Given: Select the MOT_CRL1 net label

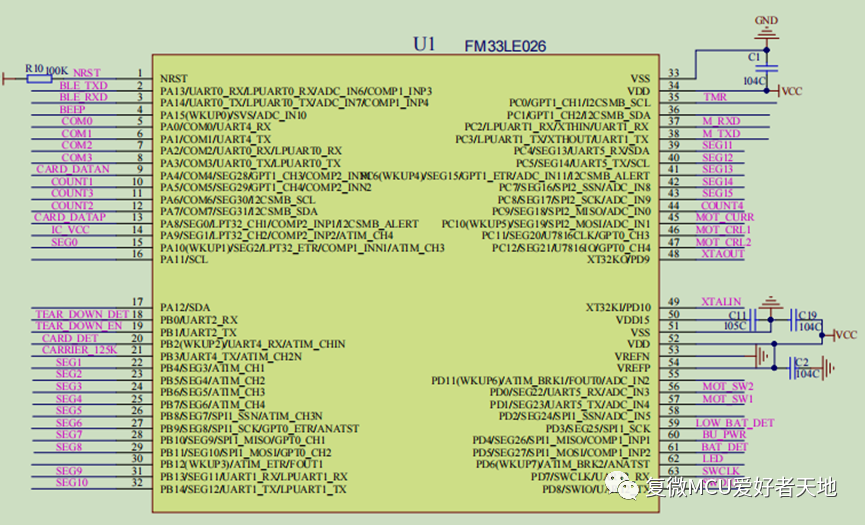Looking at the screenshot, I should (x=723, y=229).
